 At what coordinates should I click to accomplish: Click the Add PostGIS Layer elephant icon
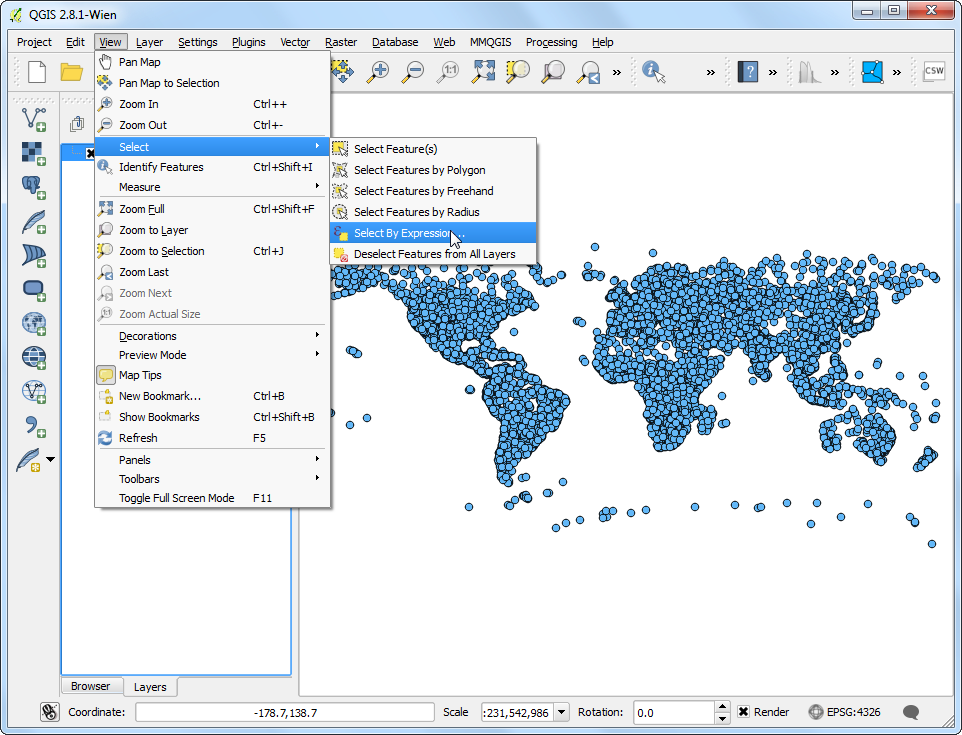point(34,187)
